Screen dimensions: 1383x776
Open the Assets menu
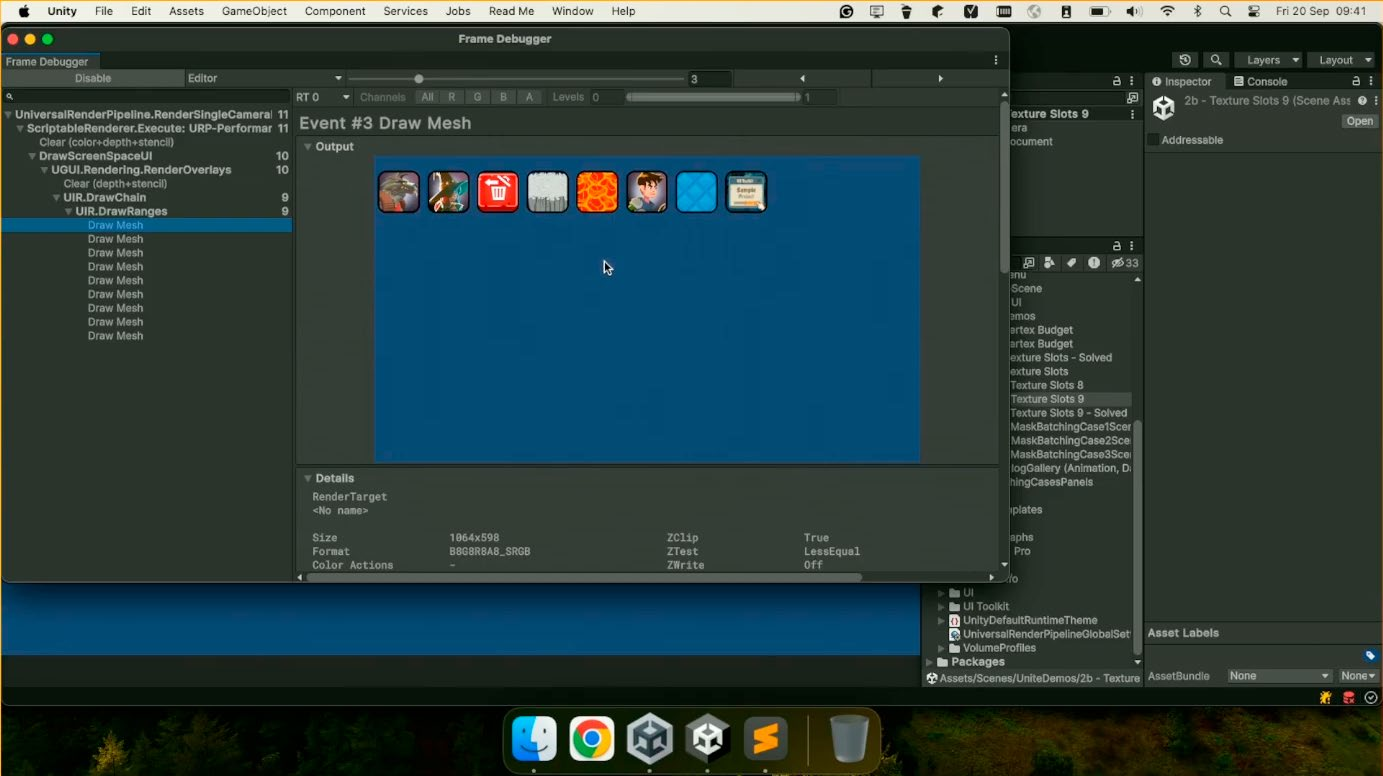coord(186,11)
